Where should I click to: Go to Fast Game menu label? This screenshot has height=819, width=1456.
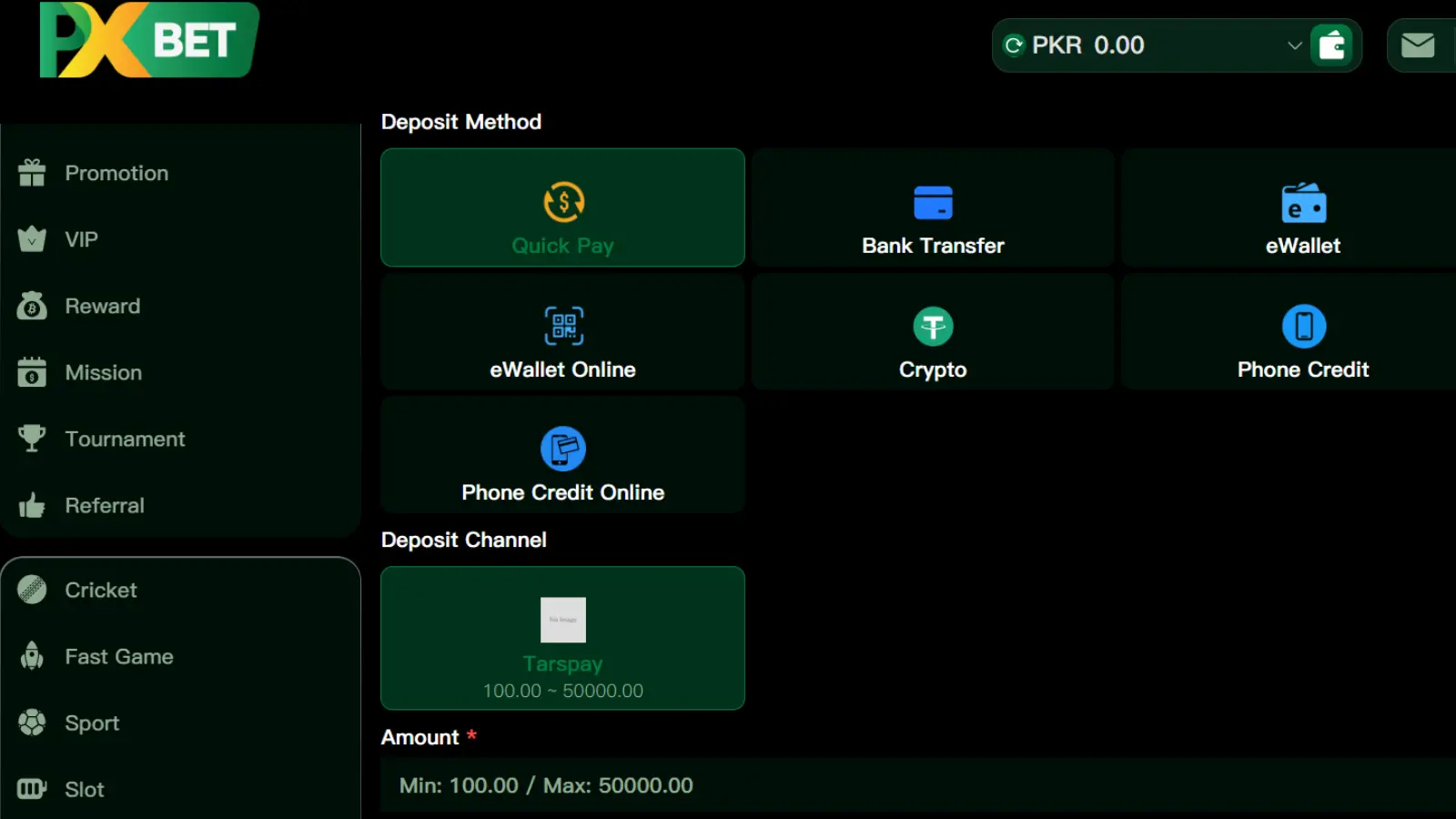click(119, 656)
